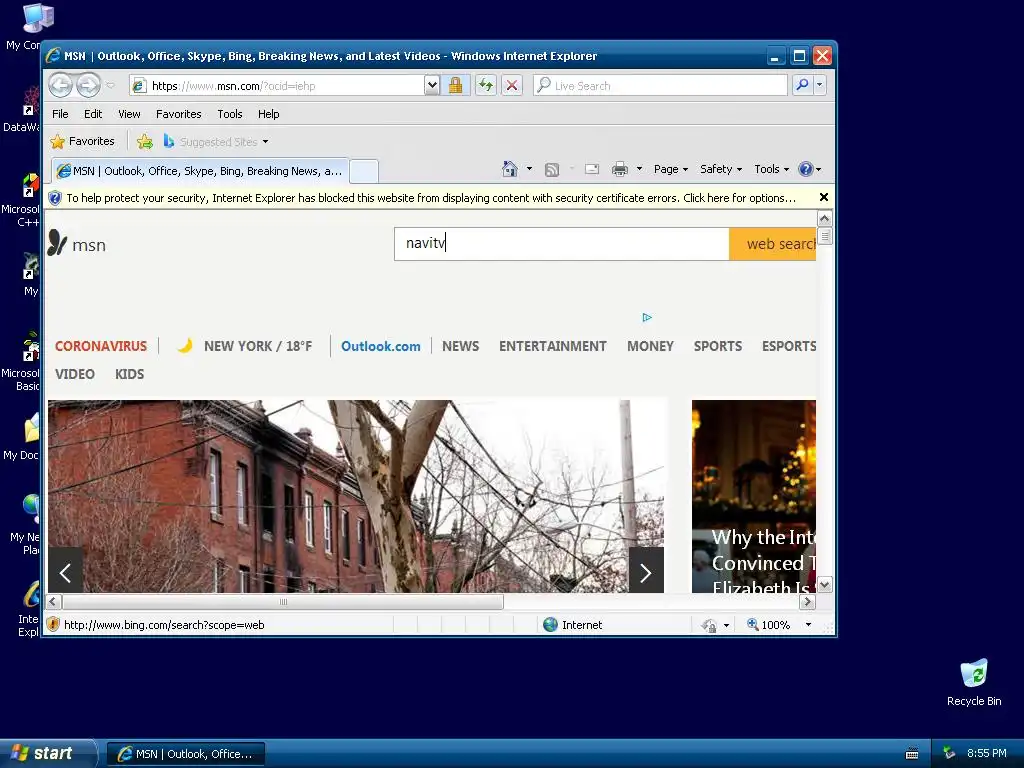Click the information bar shield icon
This screenshot has width=1024, height=768.
pos(55,198)
